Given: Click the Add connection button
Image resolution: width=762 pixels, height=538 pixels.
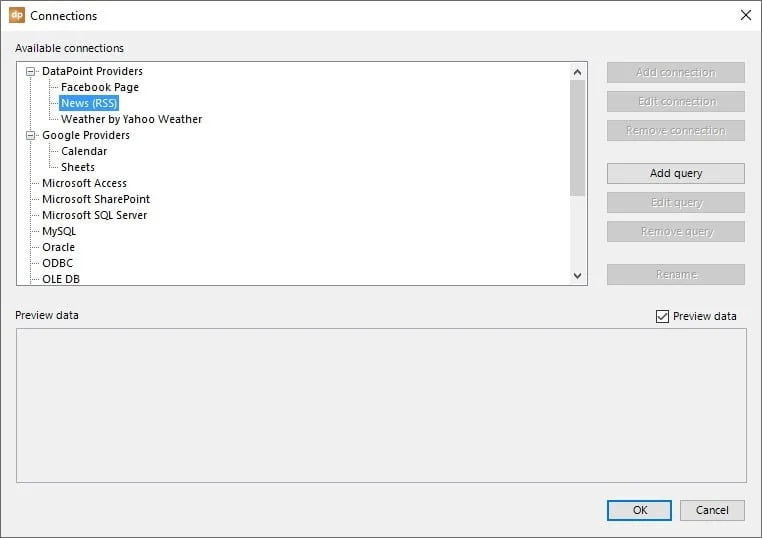Looking at the screenshot, I should click(x=675, y=72).
